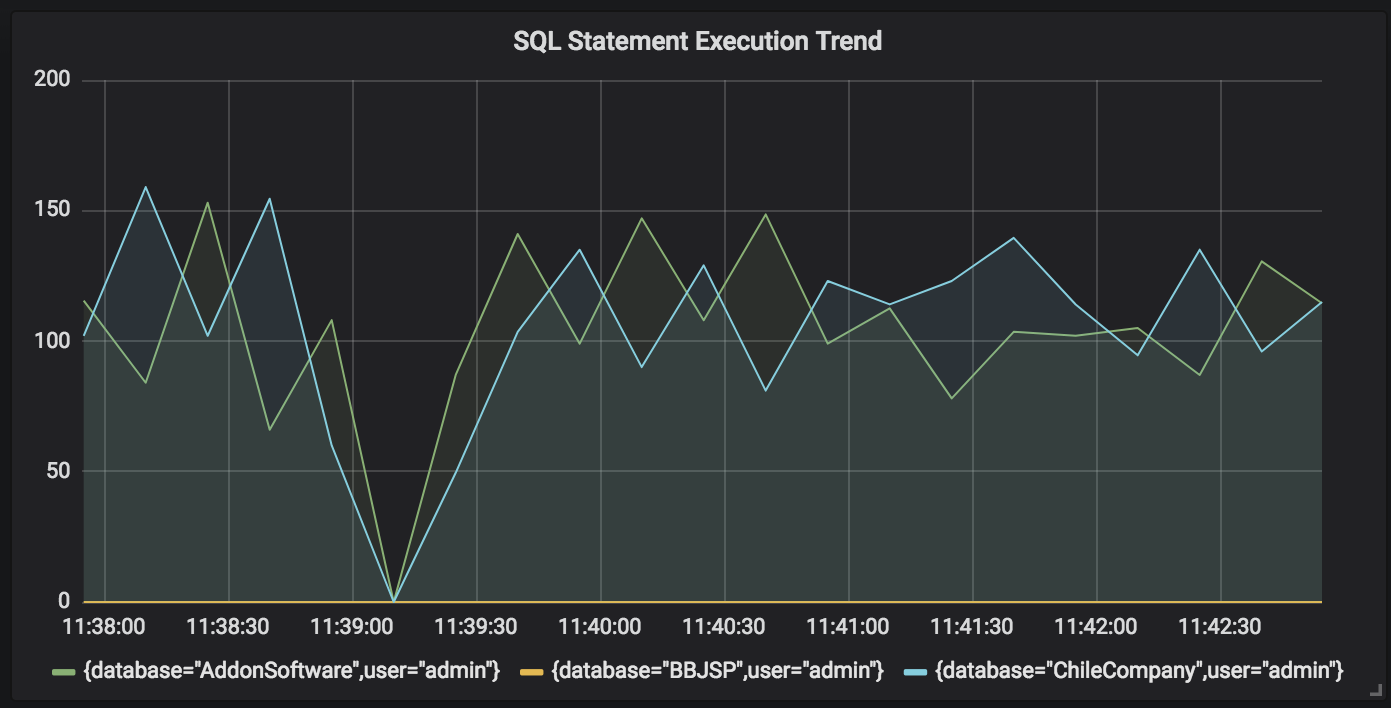This screenshot has width=1391, height=708.
Task: Click the 200 value on the Y axis
Action: [52, 80]
